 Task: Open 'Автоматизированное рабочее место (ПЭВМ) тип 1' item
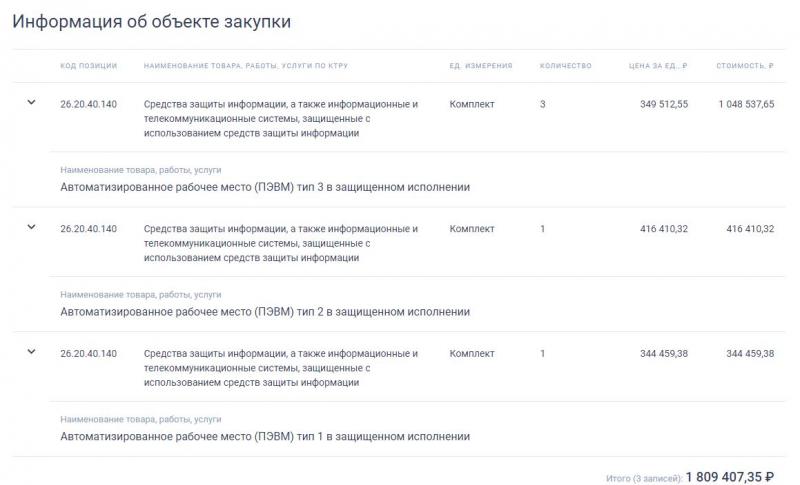pyautogui.click(x=265, y=437)
